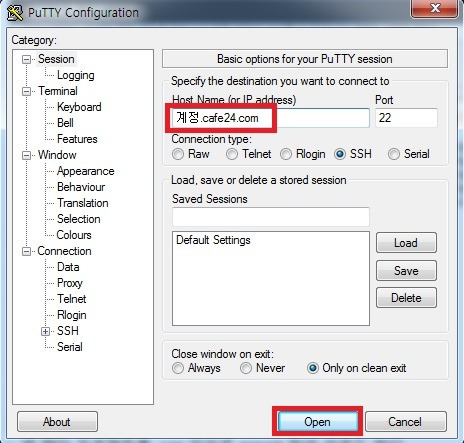Collapse the Terminal tree node
The height and width of the screenshot is (443, 464).
pos(26,91)
